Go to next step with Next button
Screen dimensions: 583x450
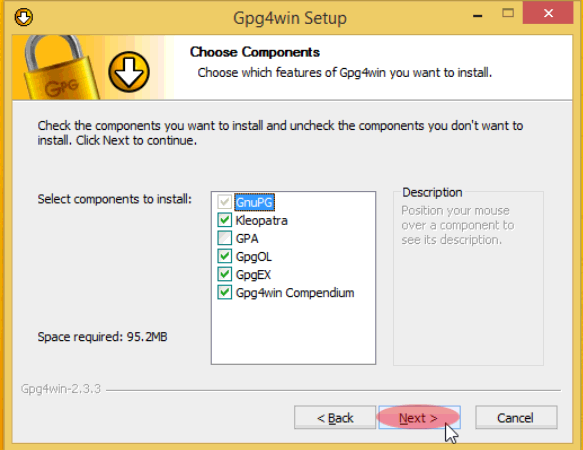pyautogui.click(x=419, y=418)
